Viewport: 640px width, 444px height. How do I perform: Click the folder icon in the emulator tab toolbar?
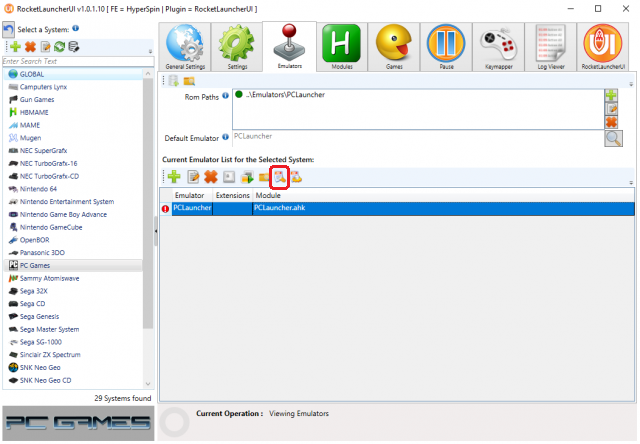point(189,81)
